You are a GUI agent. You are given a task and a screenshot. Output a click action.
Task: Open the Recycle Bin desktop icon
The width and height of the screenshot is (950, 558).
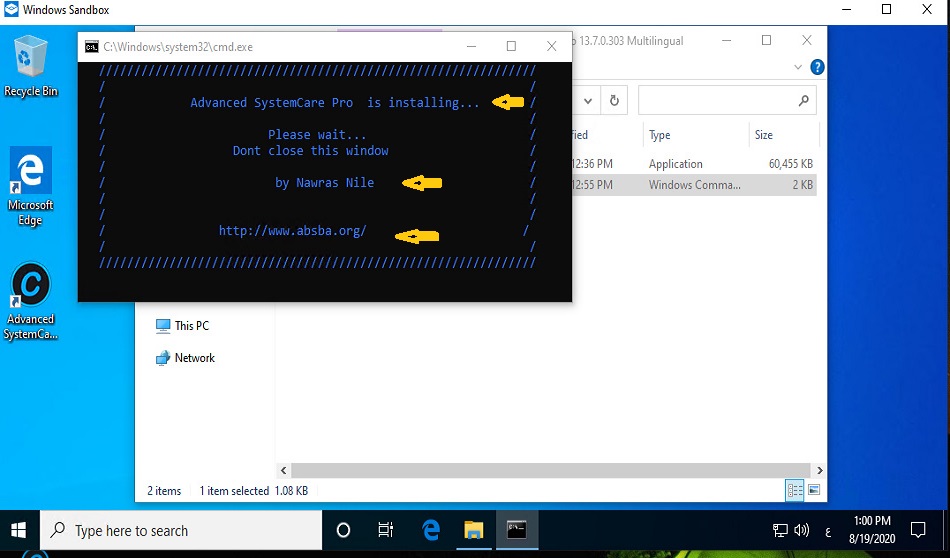[x=31, y=64]
